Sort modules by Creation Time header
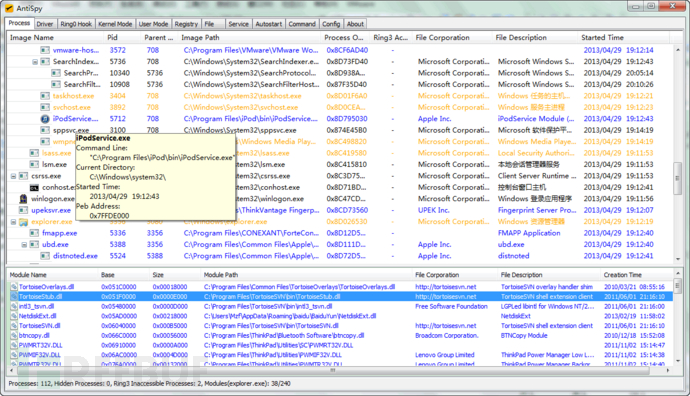 coord(636,275)
